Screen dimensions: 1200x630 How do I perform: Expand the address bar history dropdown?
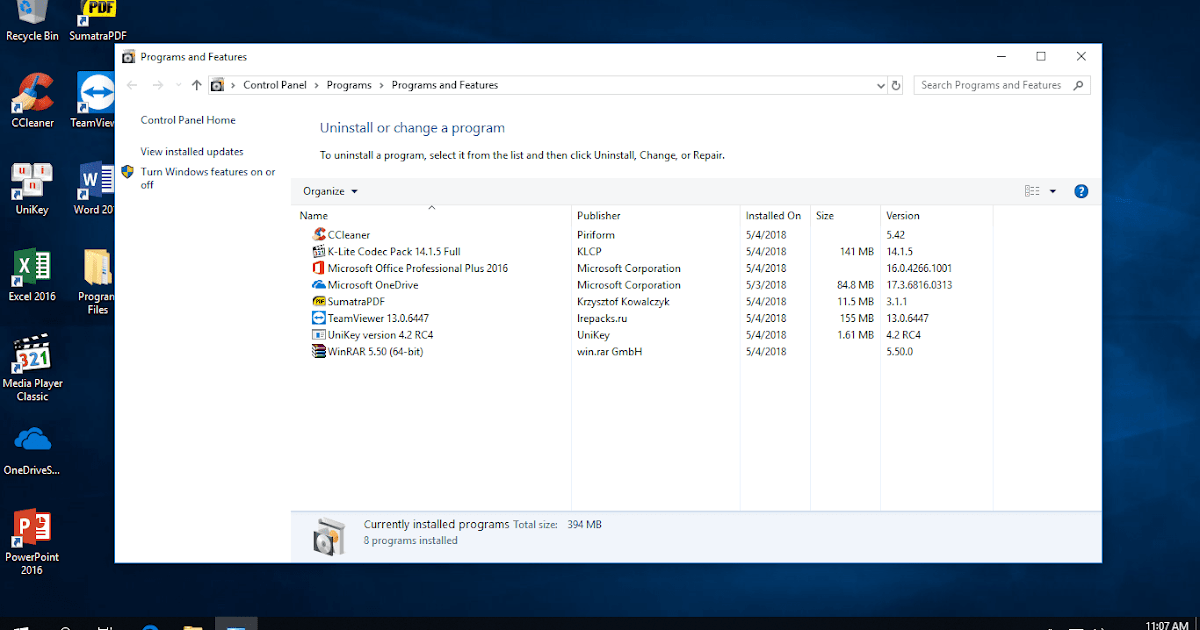880,85
